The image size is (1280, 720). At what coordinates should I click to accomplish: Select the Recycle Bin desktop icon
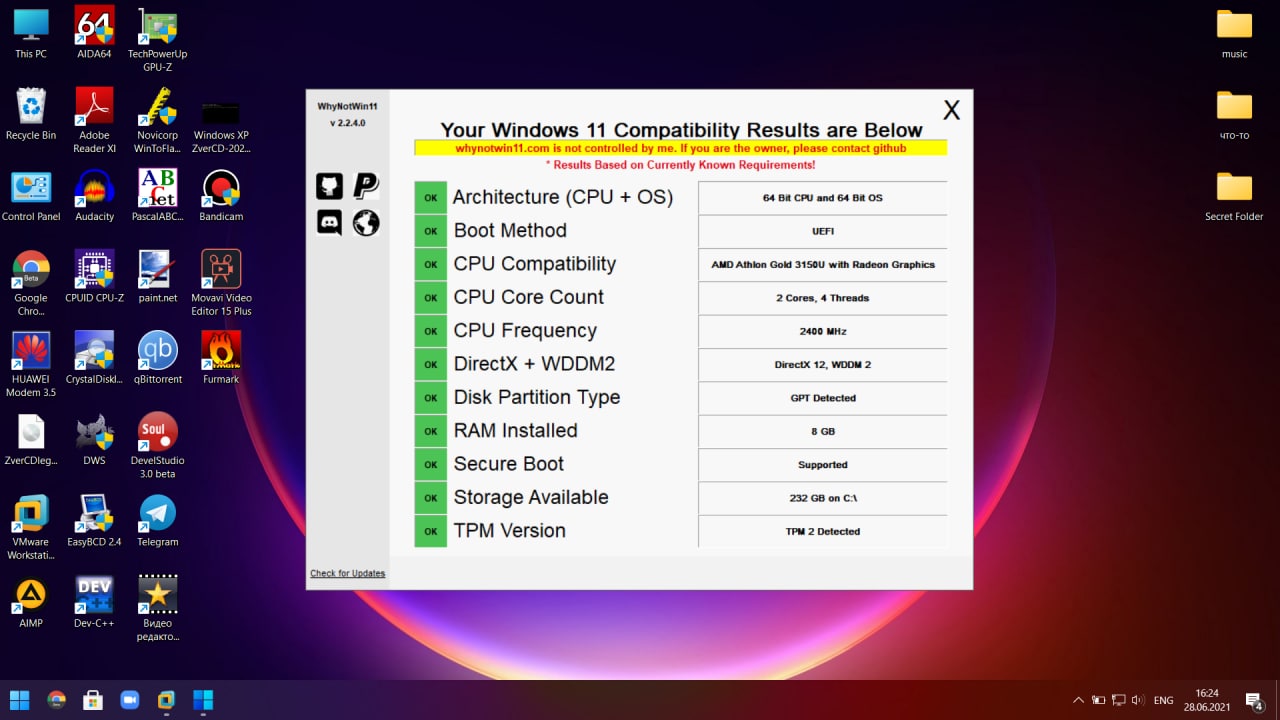(x=31, y=114)
